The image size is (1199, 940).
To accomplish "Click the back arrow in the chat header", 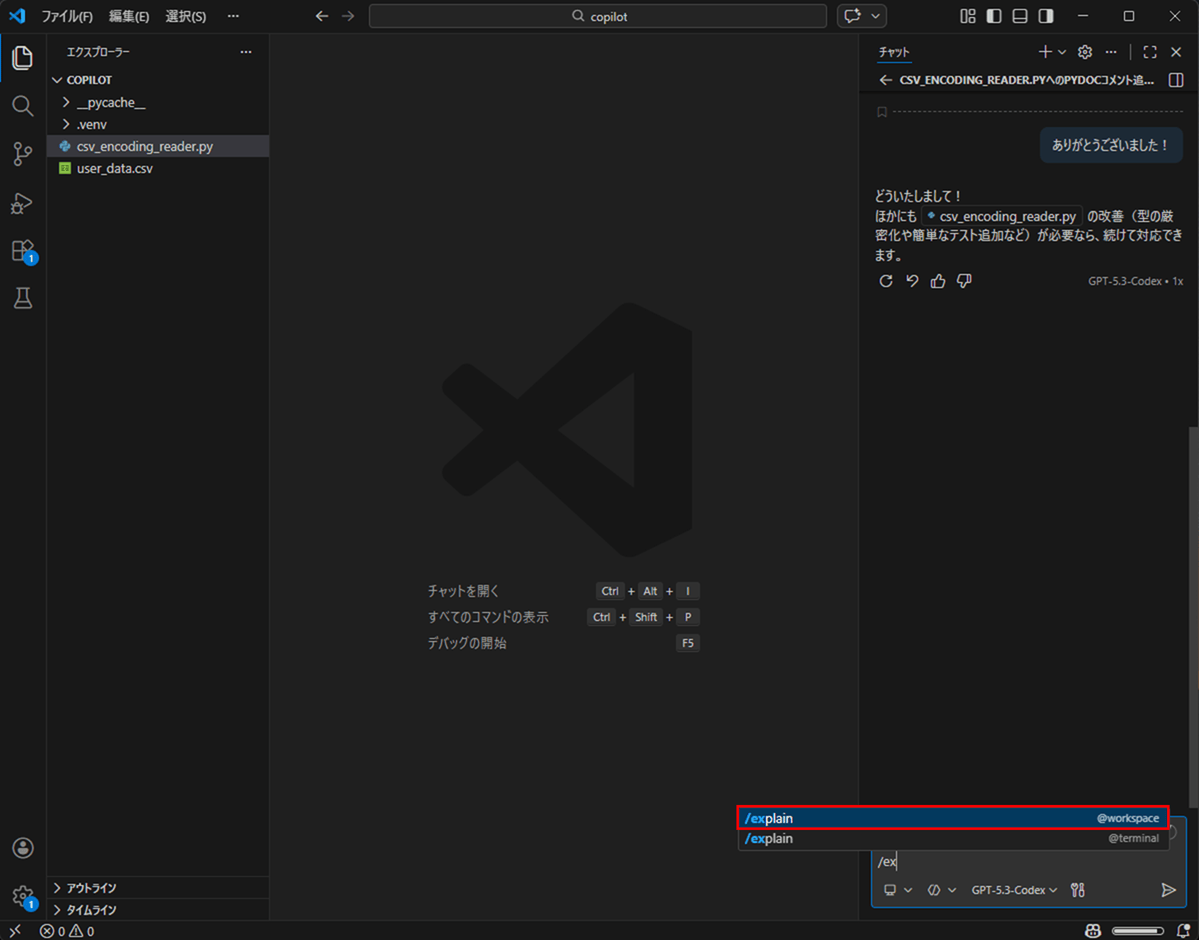I will click(885, 79).
